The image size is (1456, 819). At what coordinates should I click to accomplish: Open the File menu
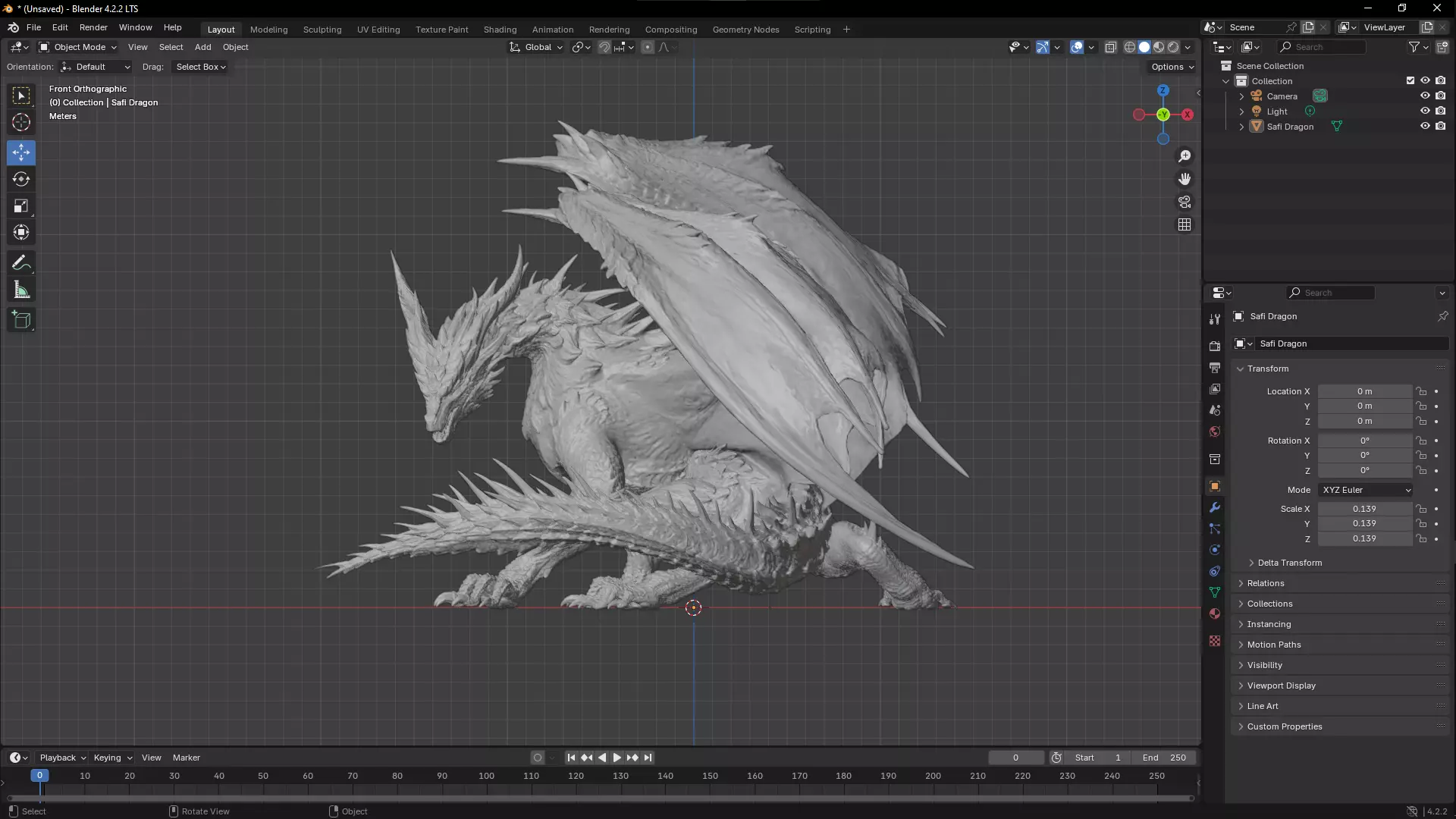[33, 27]
